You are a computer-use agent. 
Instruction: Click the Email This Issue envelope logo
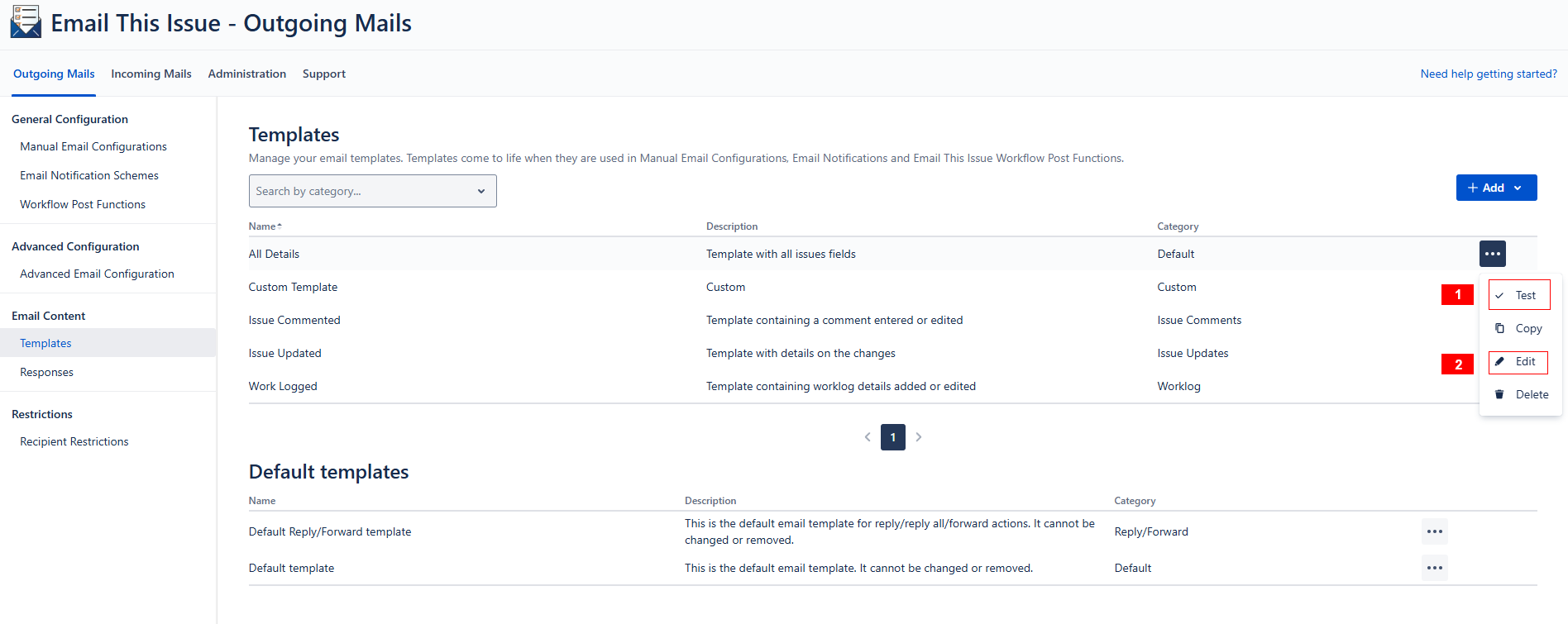click(x=26, y=22)
